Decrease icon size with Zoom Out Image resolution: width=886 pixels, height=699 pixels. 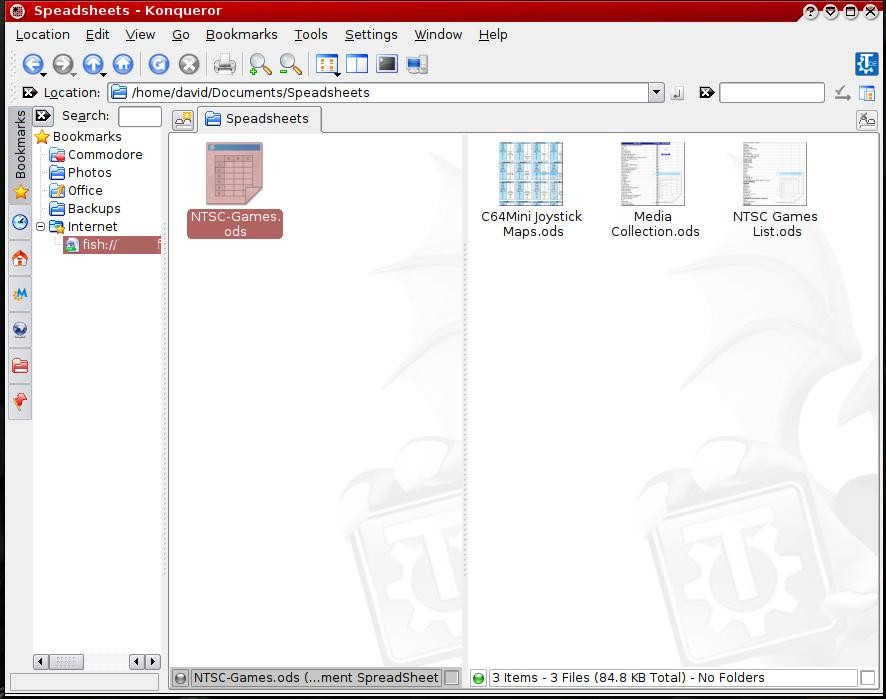(290, 64)
